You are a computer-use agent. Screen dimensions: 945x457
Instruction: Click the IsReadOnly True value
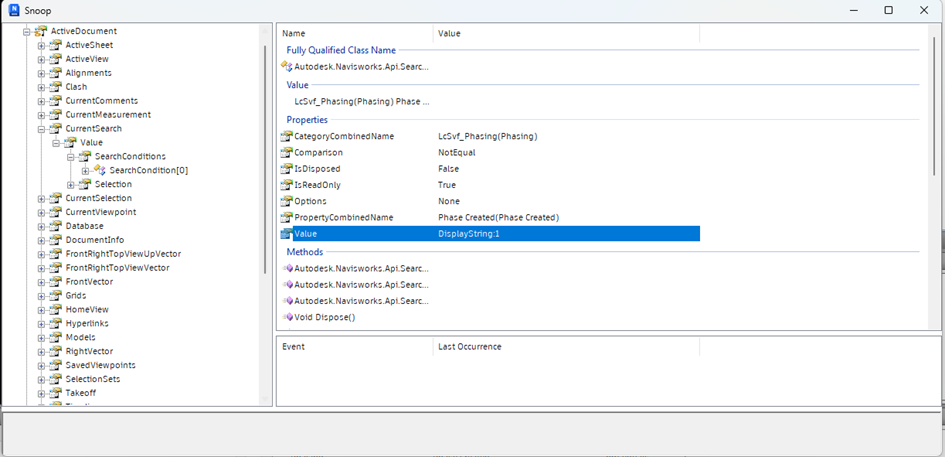tap(447, 185)
